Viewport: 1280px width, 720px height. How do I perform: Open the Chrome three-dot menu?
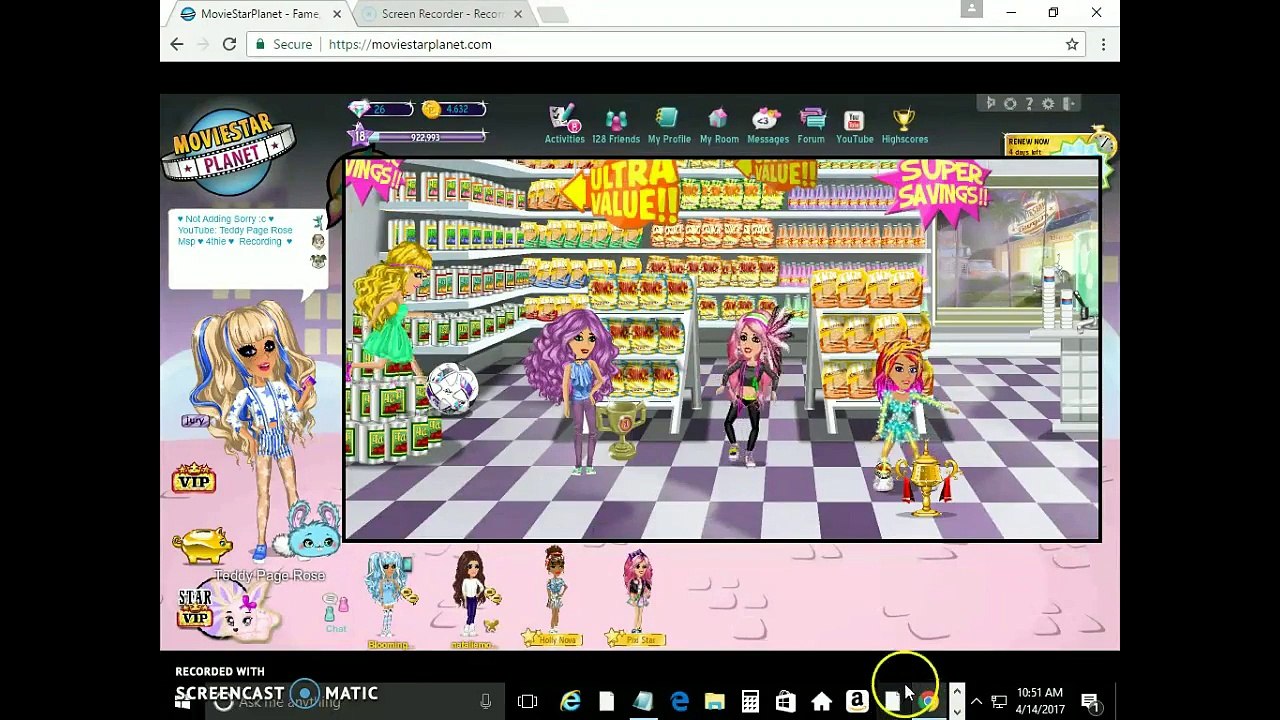point(1103,44)
